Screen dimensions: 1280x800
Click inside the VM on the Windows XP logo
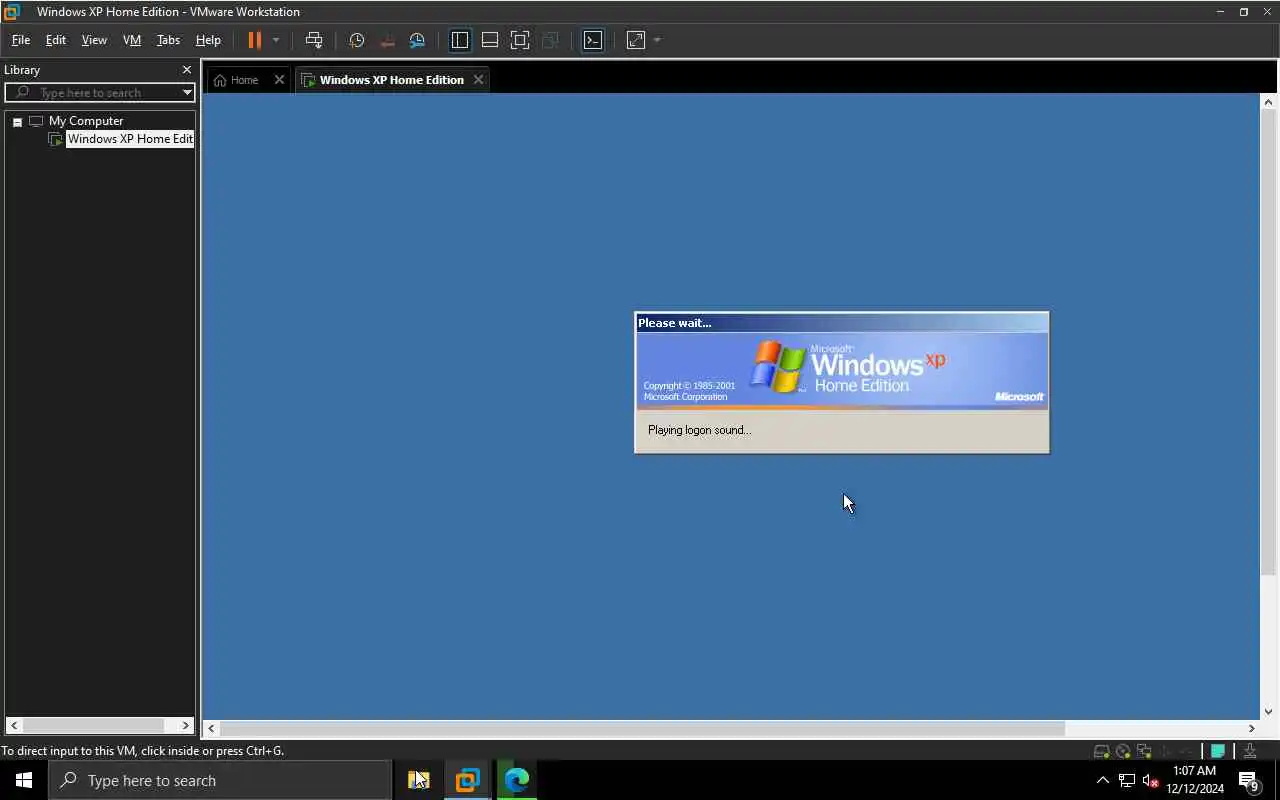(779, 366)
